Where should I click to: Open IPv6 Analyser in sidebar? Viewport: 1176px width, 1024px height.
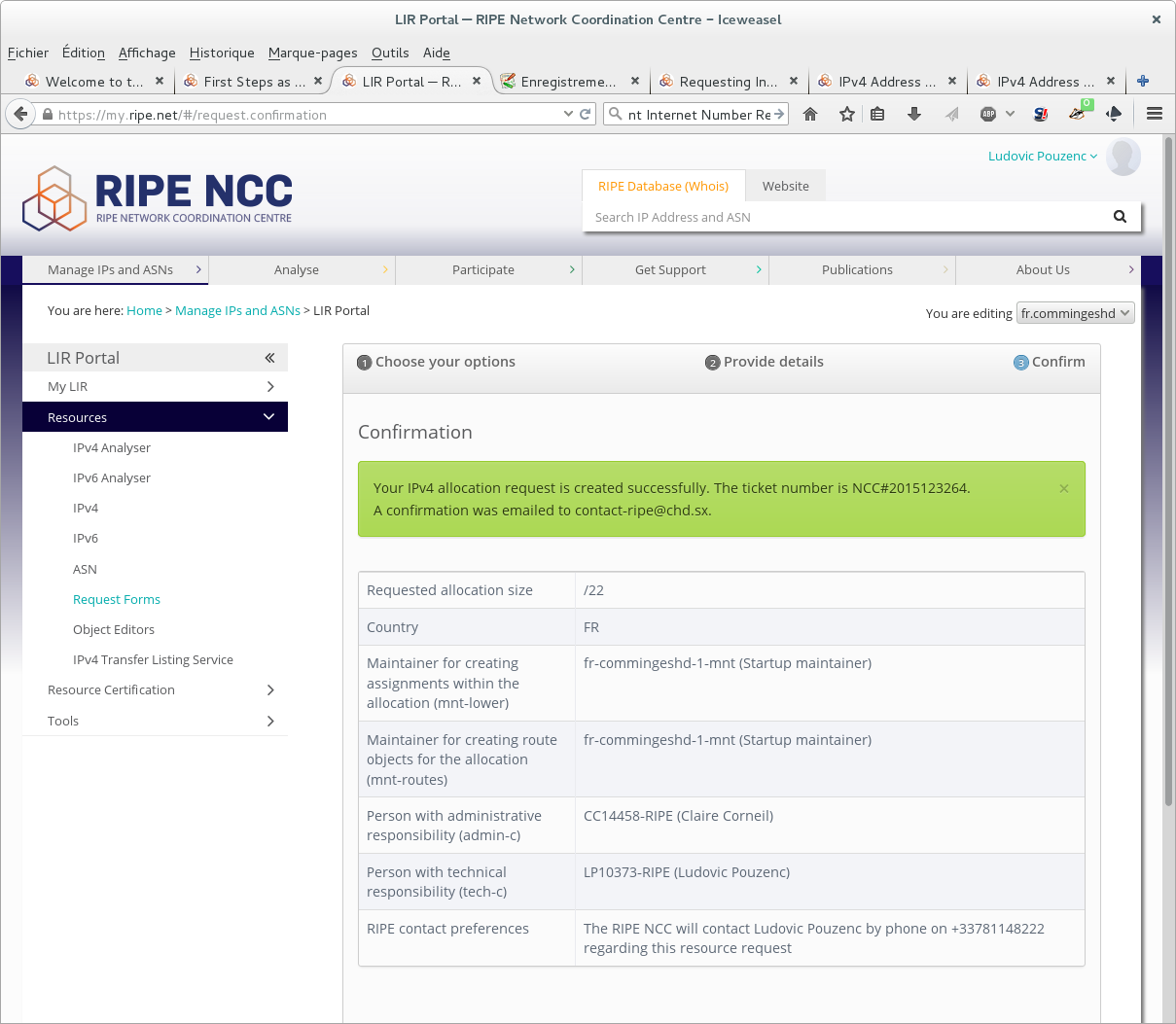pos(112,478)
